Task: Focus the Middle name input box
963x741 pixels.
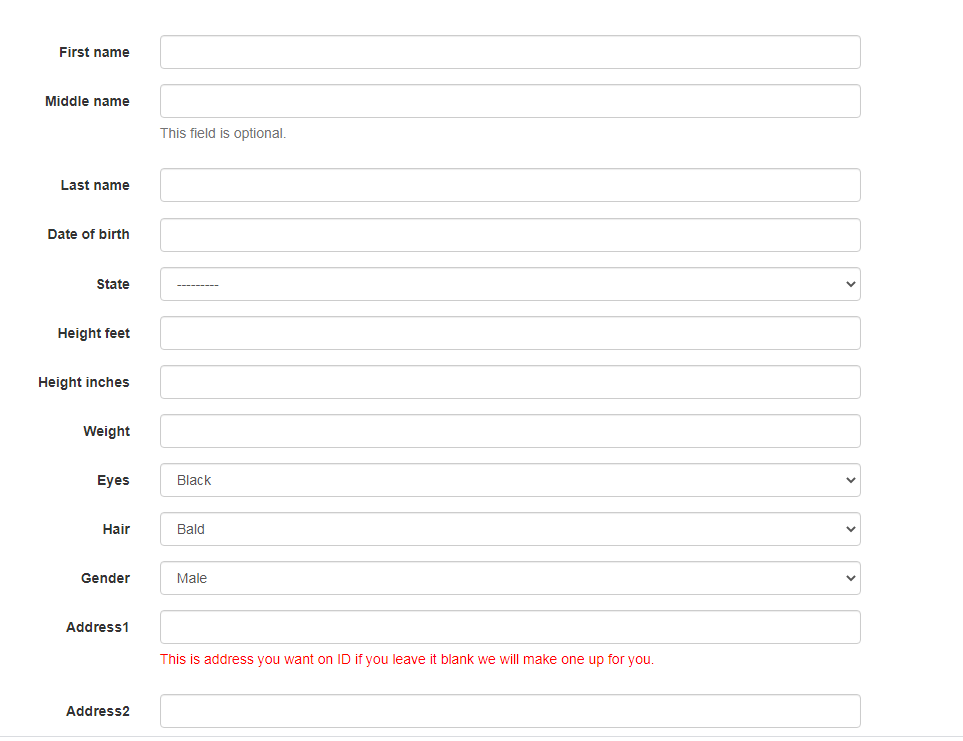Action: tap(510, 101)
